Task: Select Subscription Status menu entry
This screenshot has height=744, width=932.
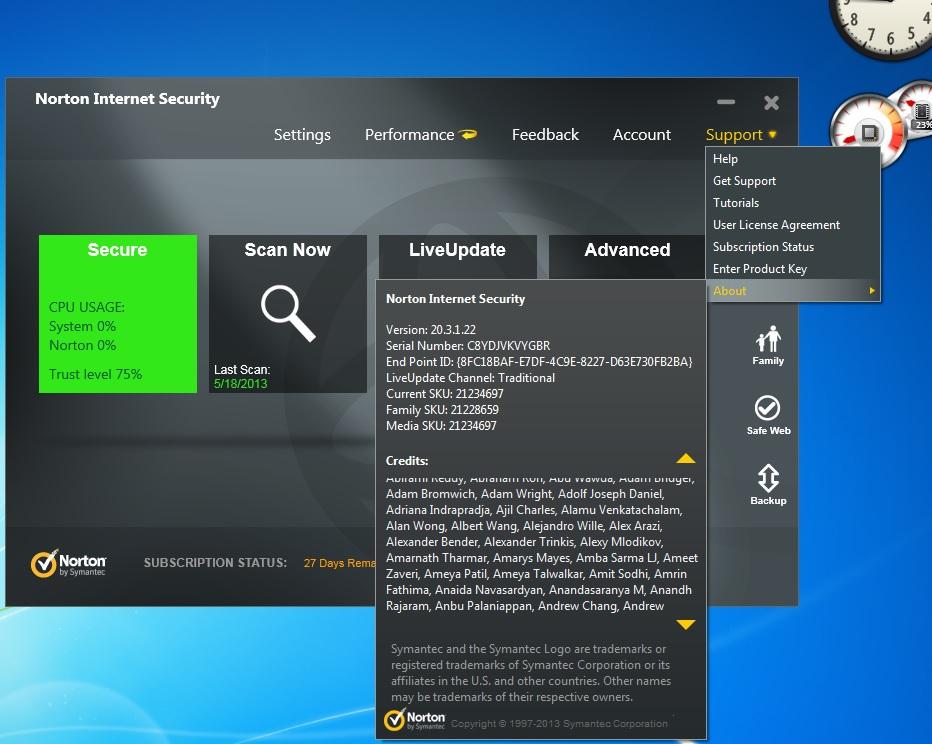Action: coord(794,247)
